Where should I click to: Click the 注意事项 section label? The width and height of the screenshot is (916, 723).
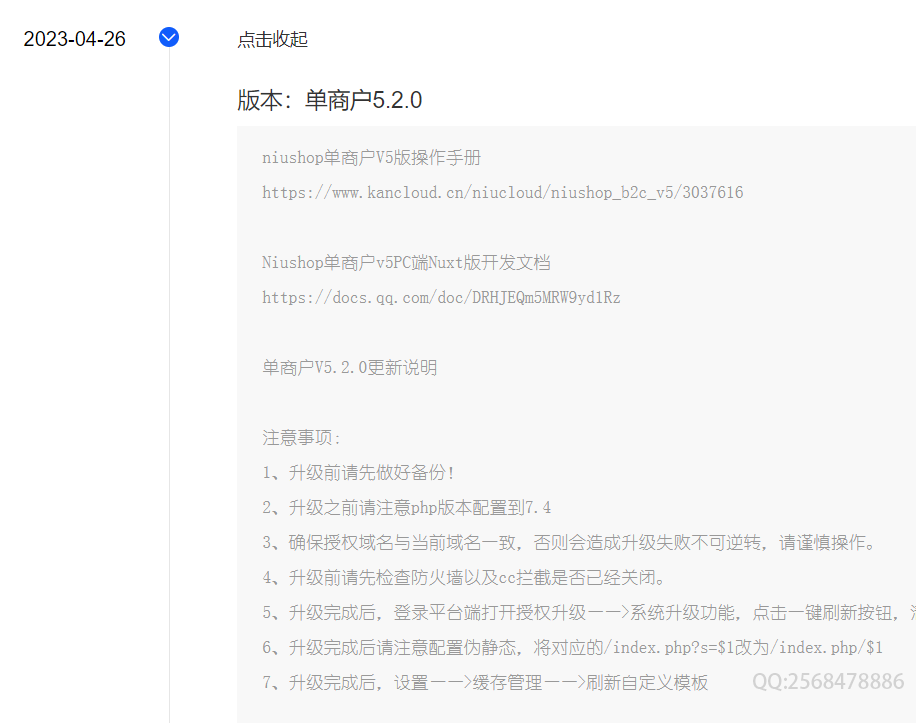pyautogui.click(x=302, y=438)
